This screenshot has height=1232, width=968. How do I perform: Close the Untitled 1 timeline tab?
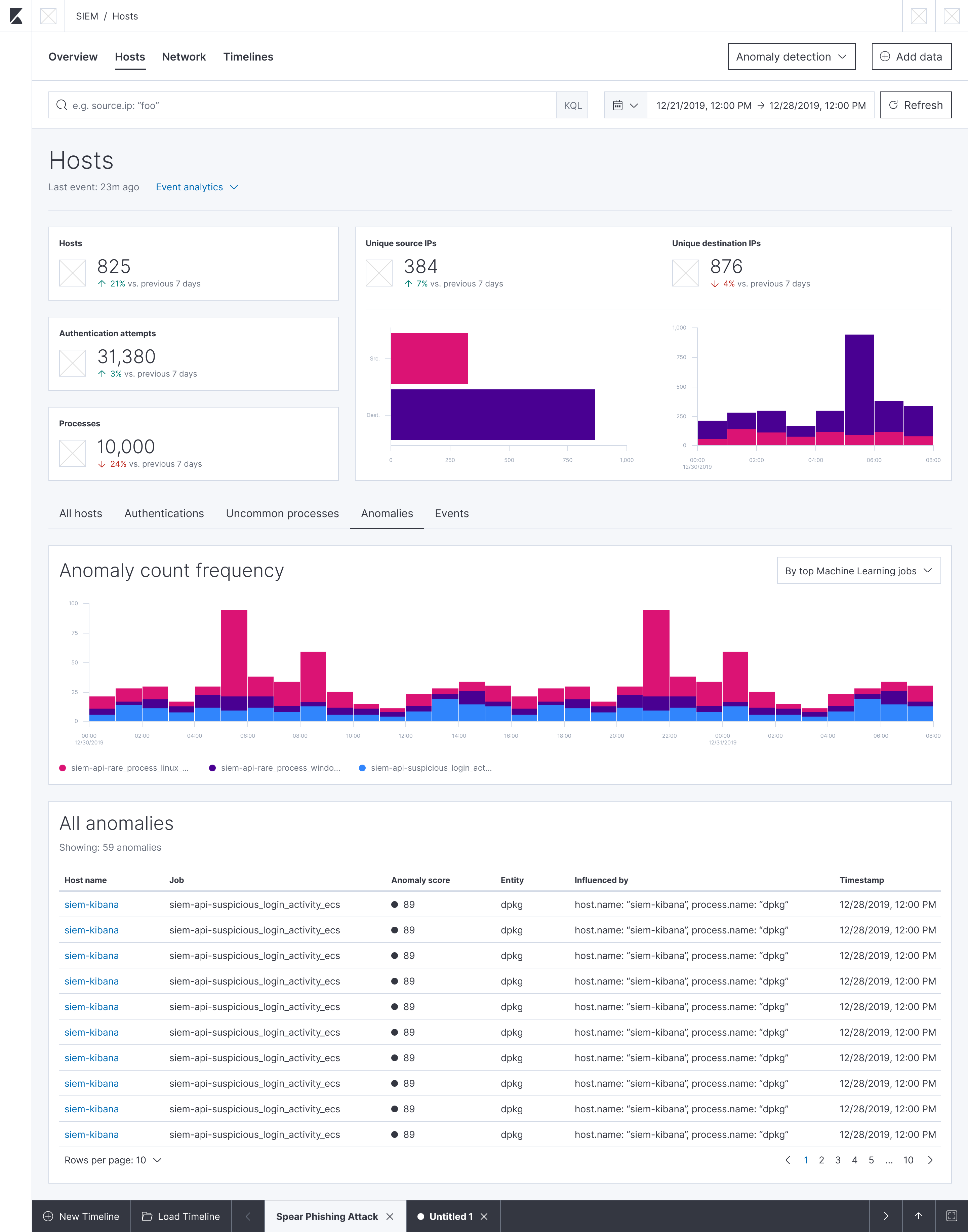484,1216
